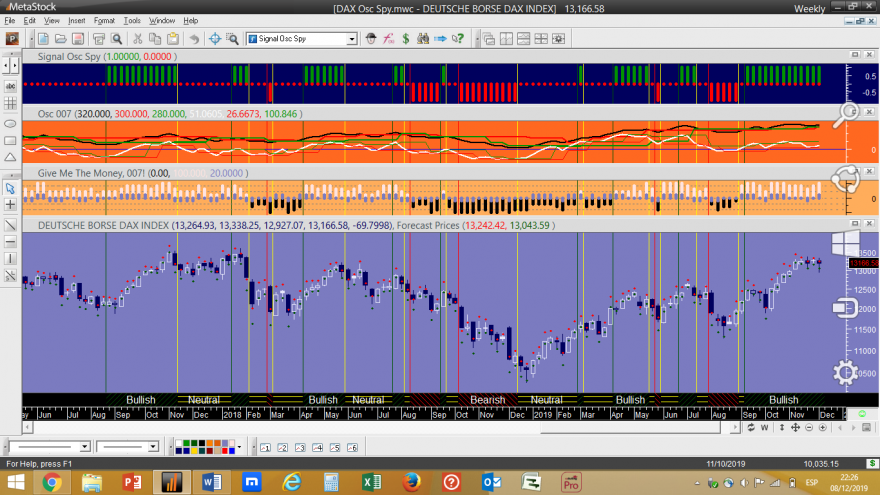This screenshot has width=880, height=495.
Task: Open Excel from the taskbar
Action: (371, 482)
